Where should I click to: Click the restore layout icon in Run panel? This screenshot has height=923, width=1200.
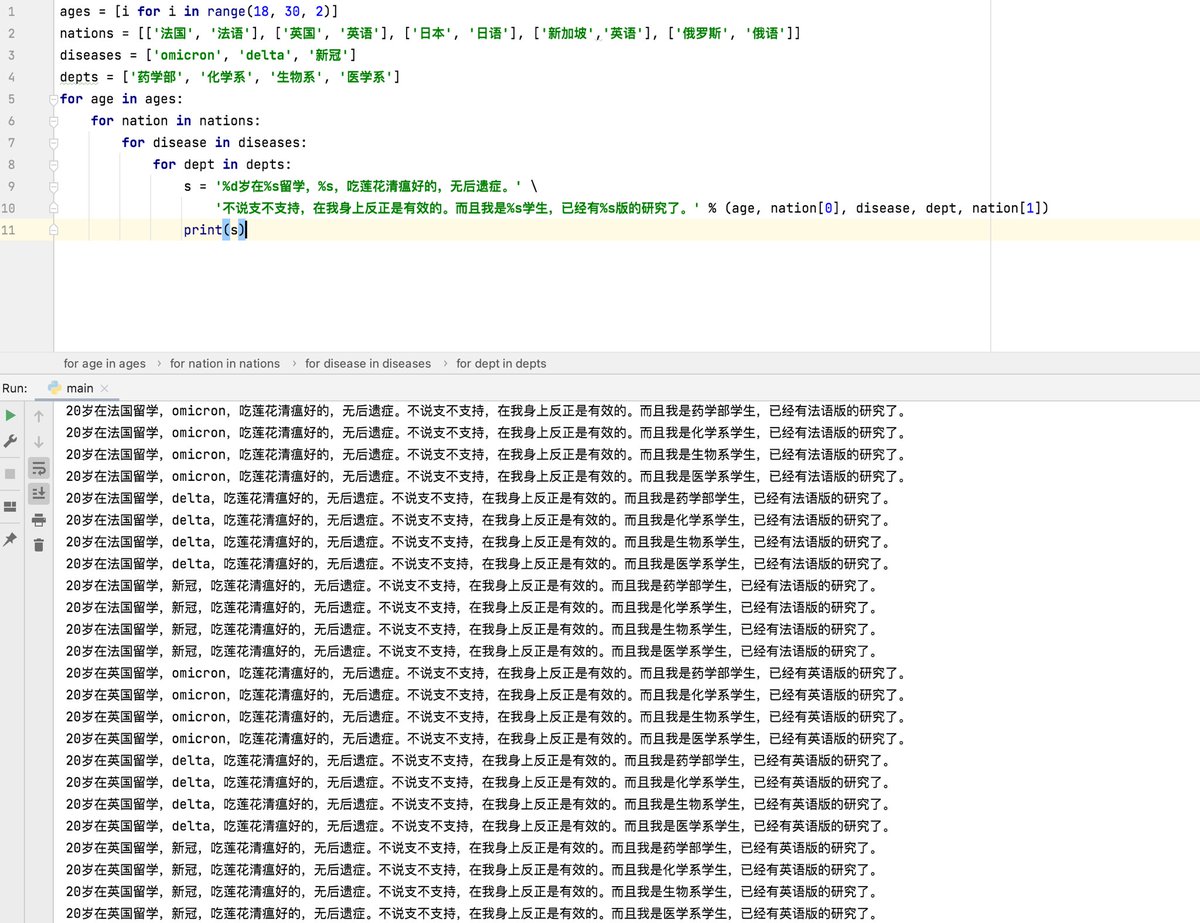pyautogui.click(x=11, y=506)
